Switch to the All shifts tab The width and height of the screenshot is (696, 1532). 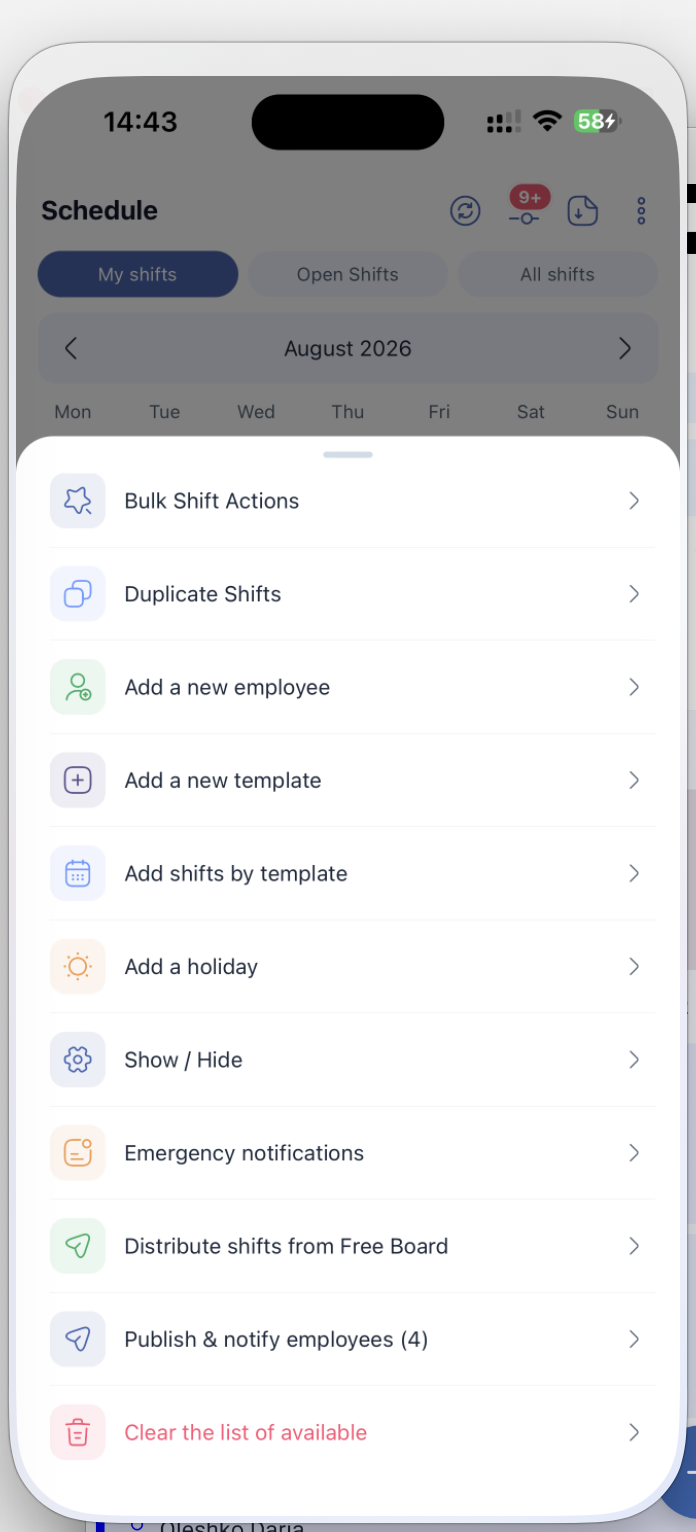[x=558, y=274]
